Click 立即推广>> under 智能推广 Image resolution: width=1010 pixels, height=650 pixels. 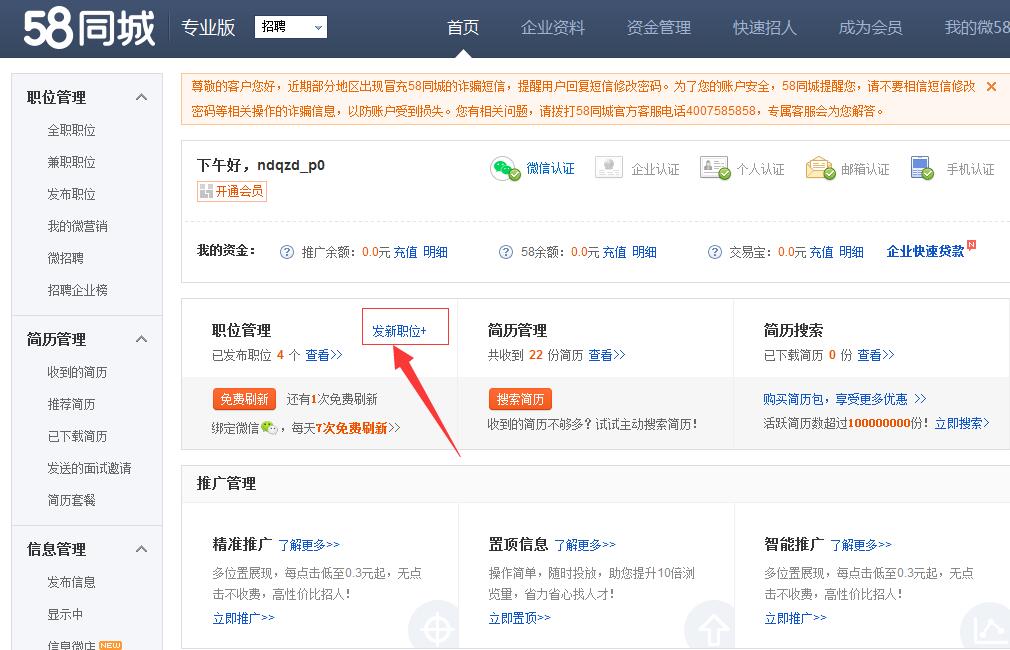(796, 618)
